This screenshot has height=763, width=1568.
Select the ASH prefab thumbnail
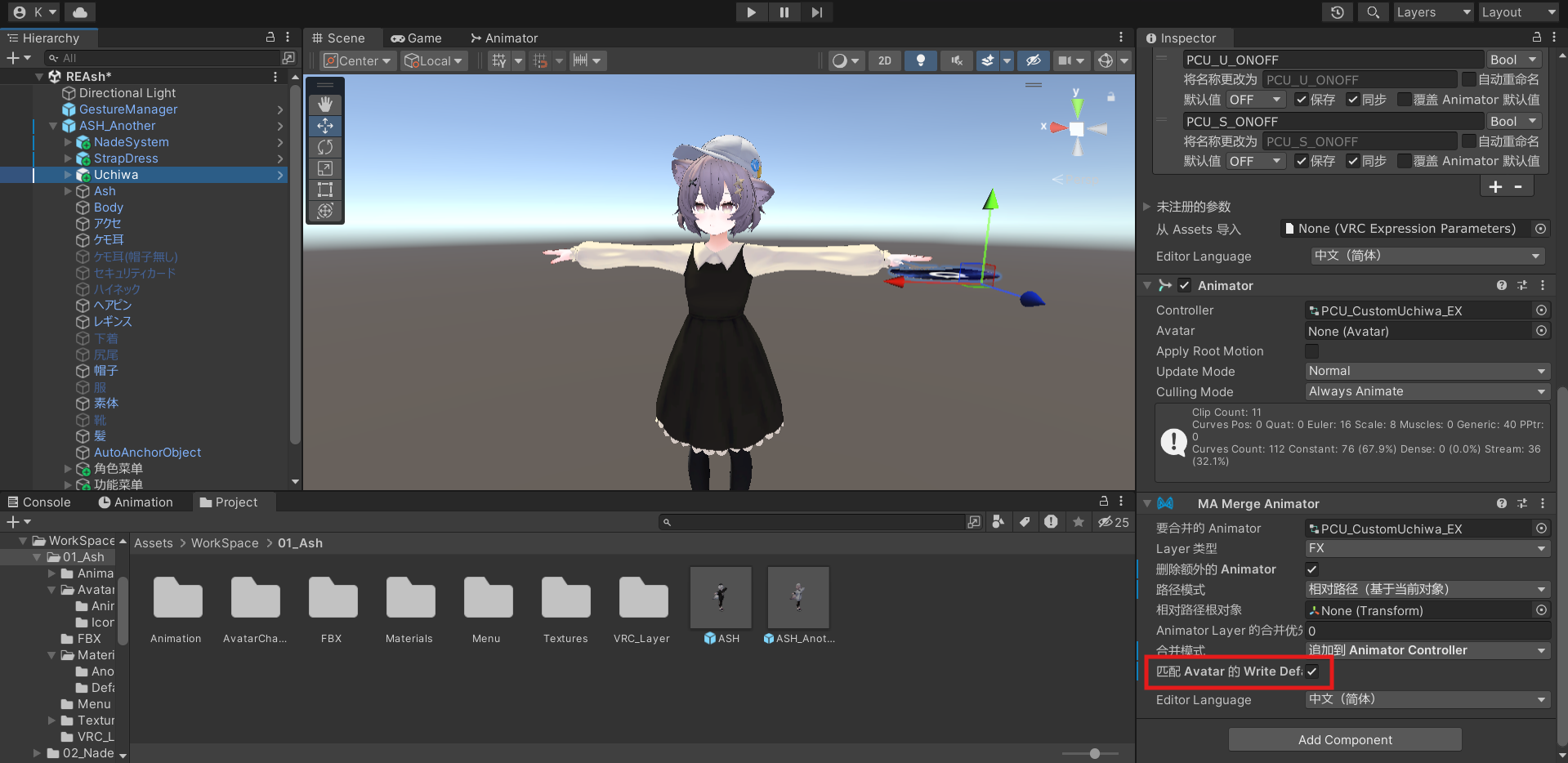click(x=720, y=598)
